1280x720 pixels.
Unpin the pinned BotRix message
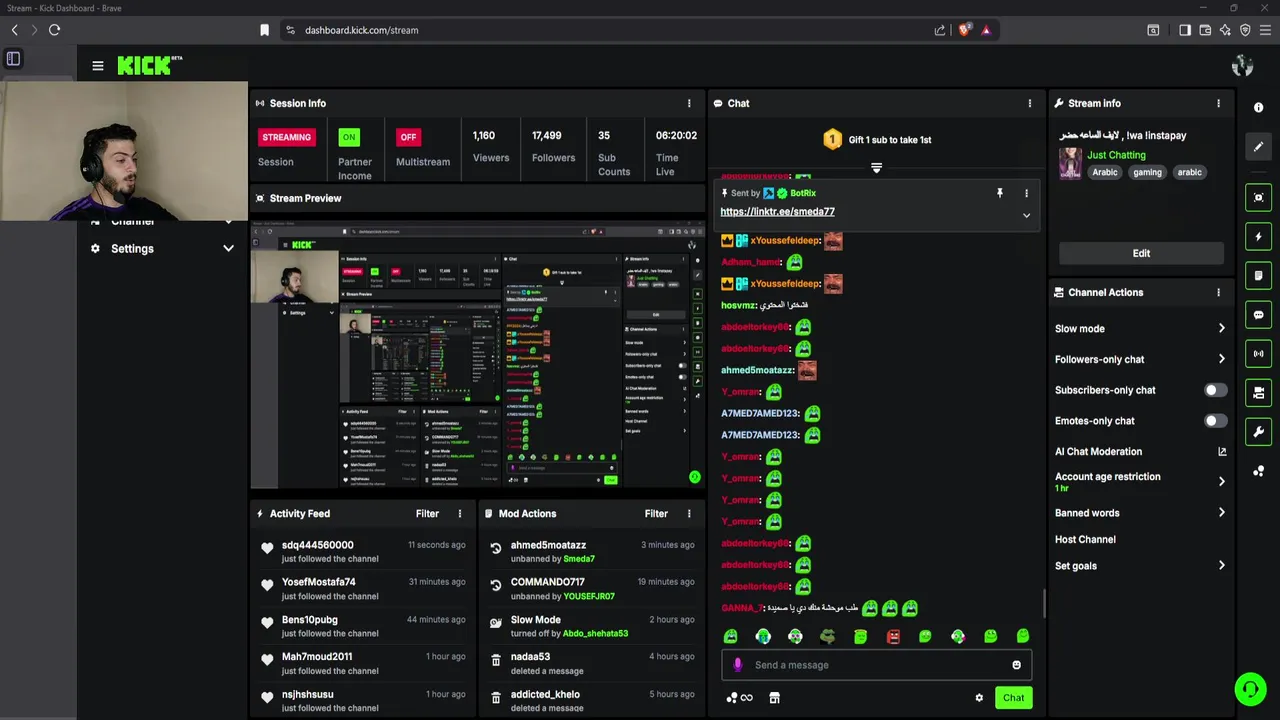tap(999, 193)
